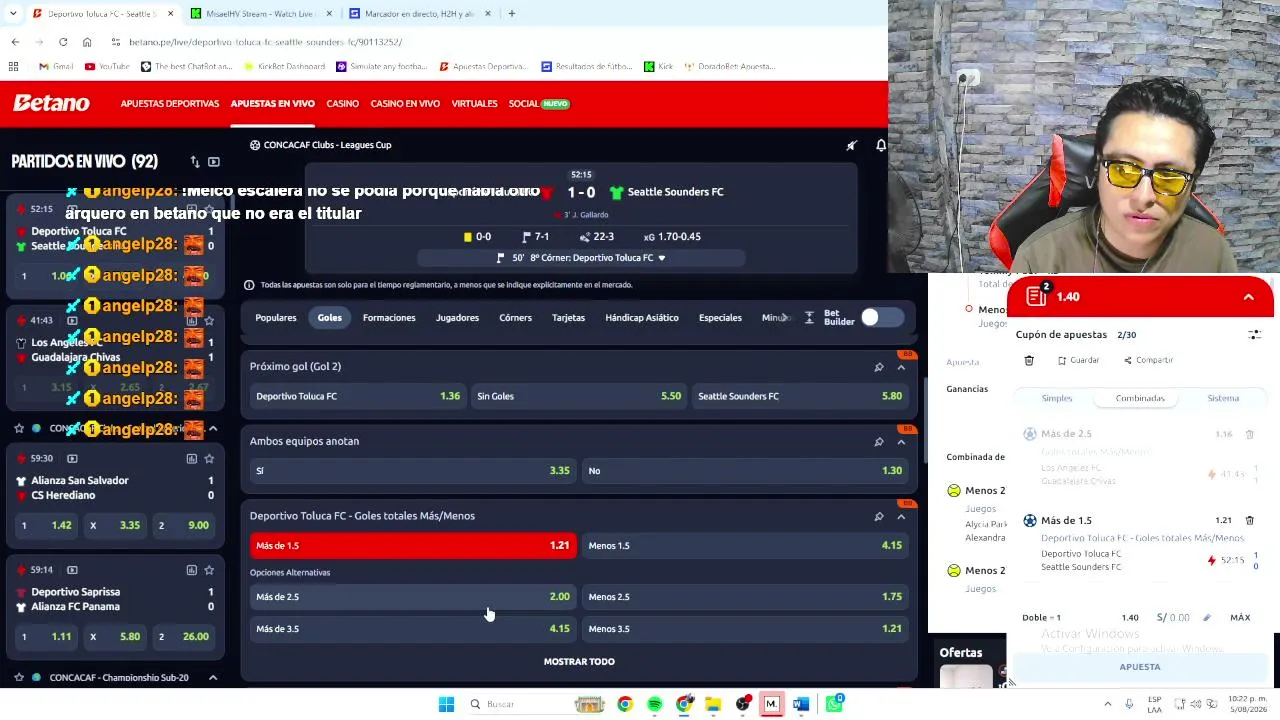Viewport: 1280px width, 720px height.
Task: Open bet slip settings sliders icon
Action: point(1254,335)
